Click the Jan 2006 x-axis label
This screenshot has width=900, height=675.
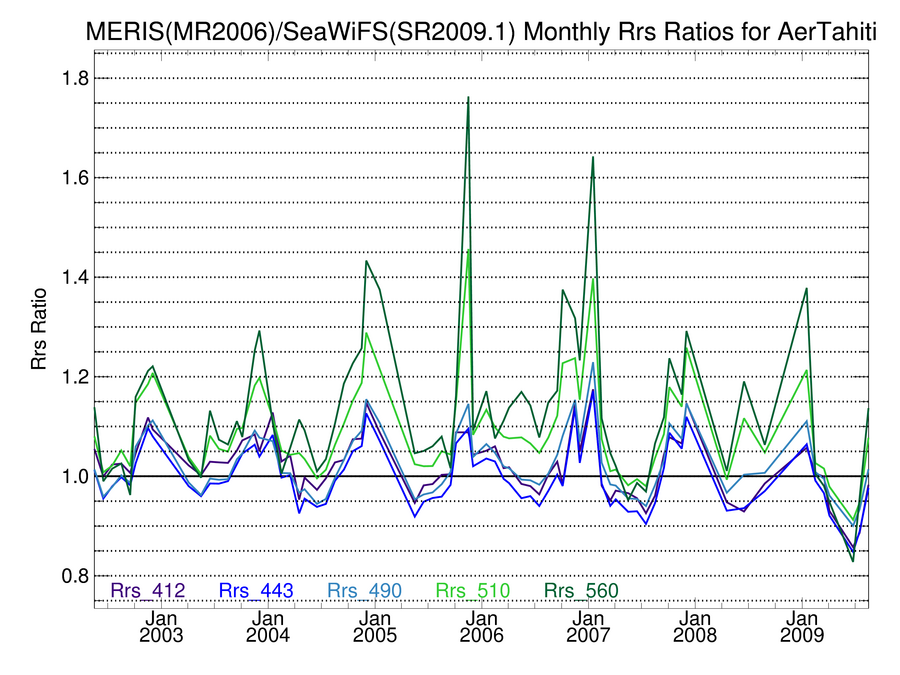point(482,627)
